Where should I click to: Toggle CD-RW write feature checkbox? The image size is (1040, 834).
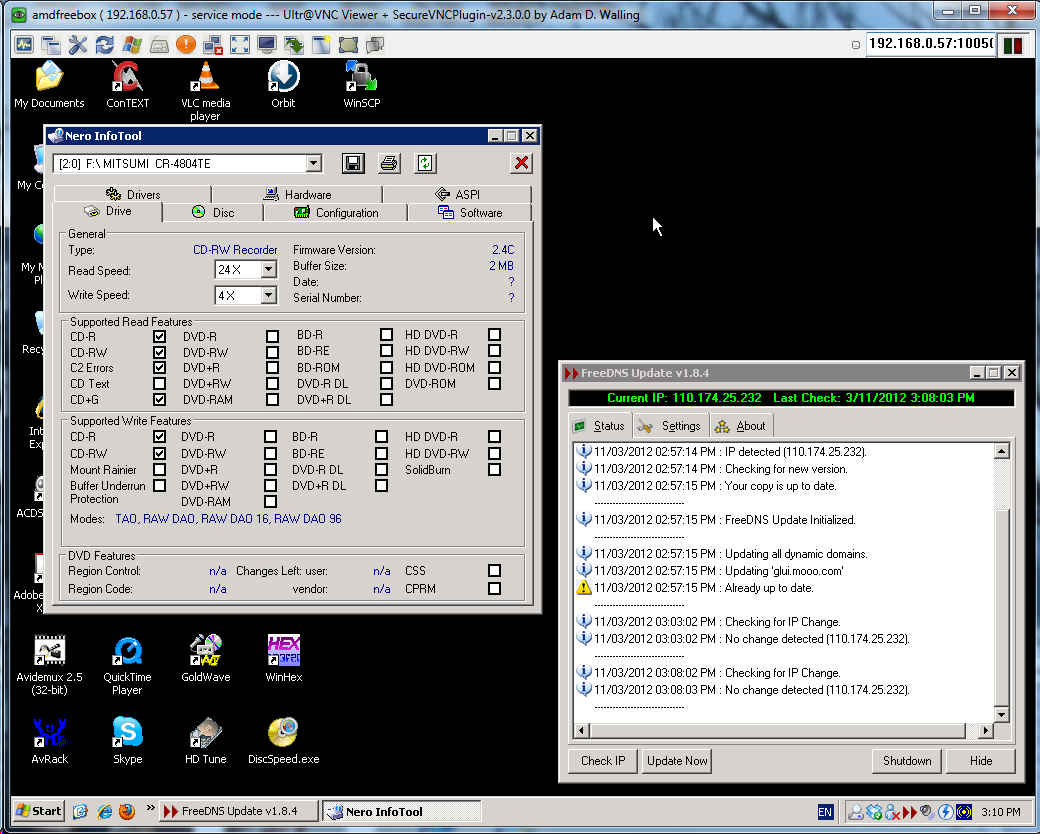click(159, 453)
